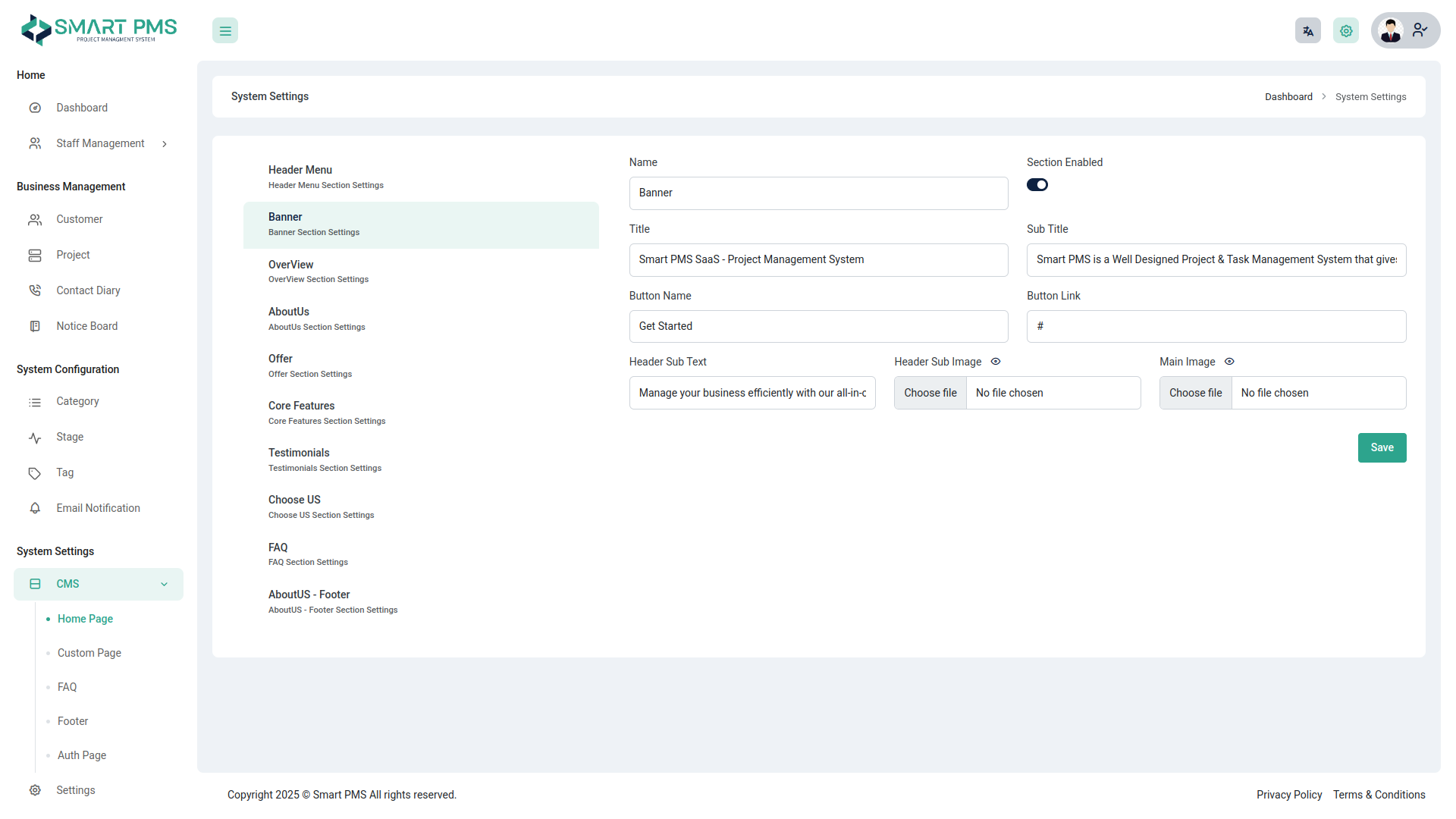This screenshot has height=819, width=1456.
Task: Select the Dashboard icon in the sidebar
Action: click(x=35, y=108)
